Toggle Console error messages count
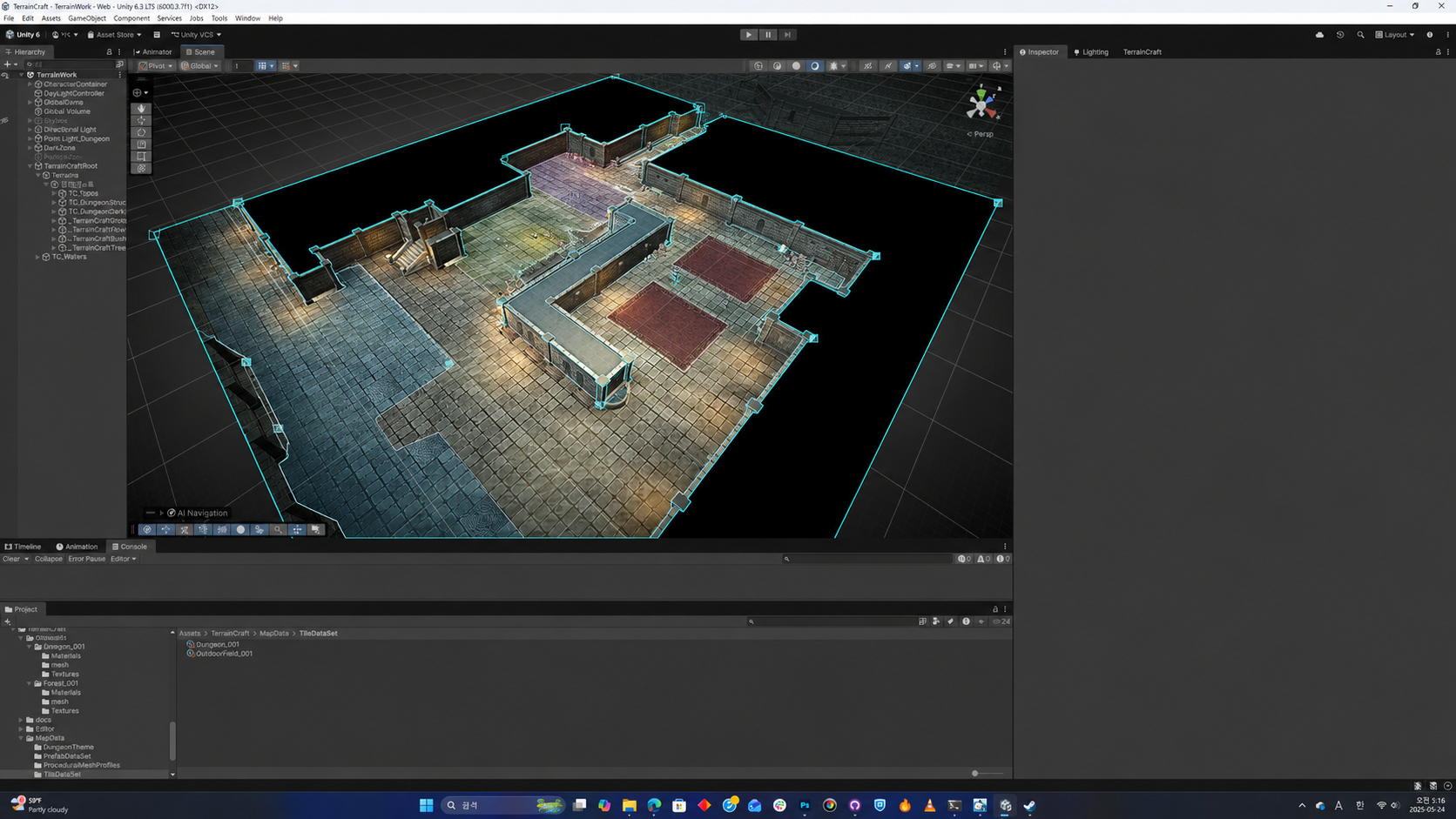Screen dimensions: 1456x819 point(1003,559)
